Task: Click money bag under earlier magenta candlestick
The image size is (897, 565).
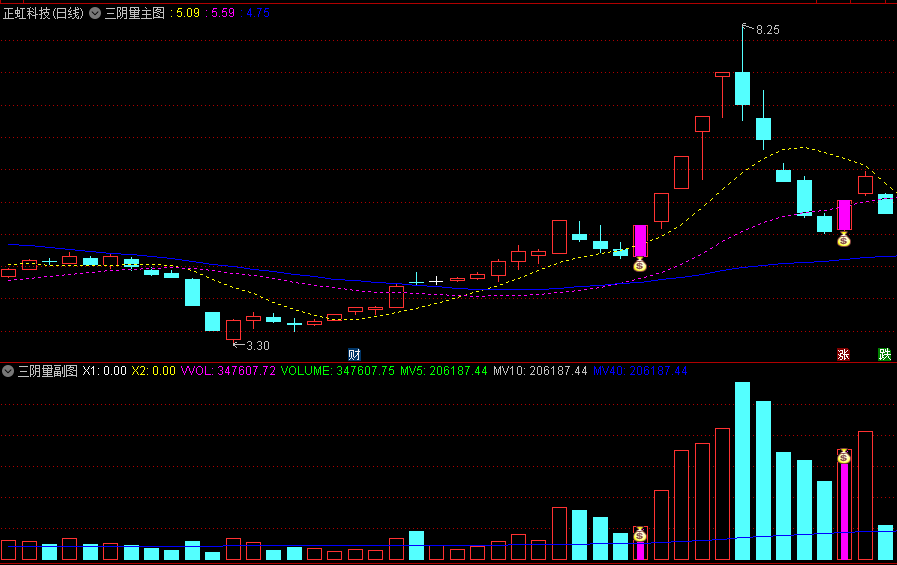Action: click(x=640, y=265)
